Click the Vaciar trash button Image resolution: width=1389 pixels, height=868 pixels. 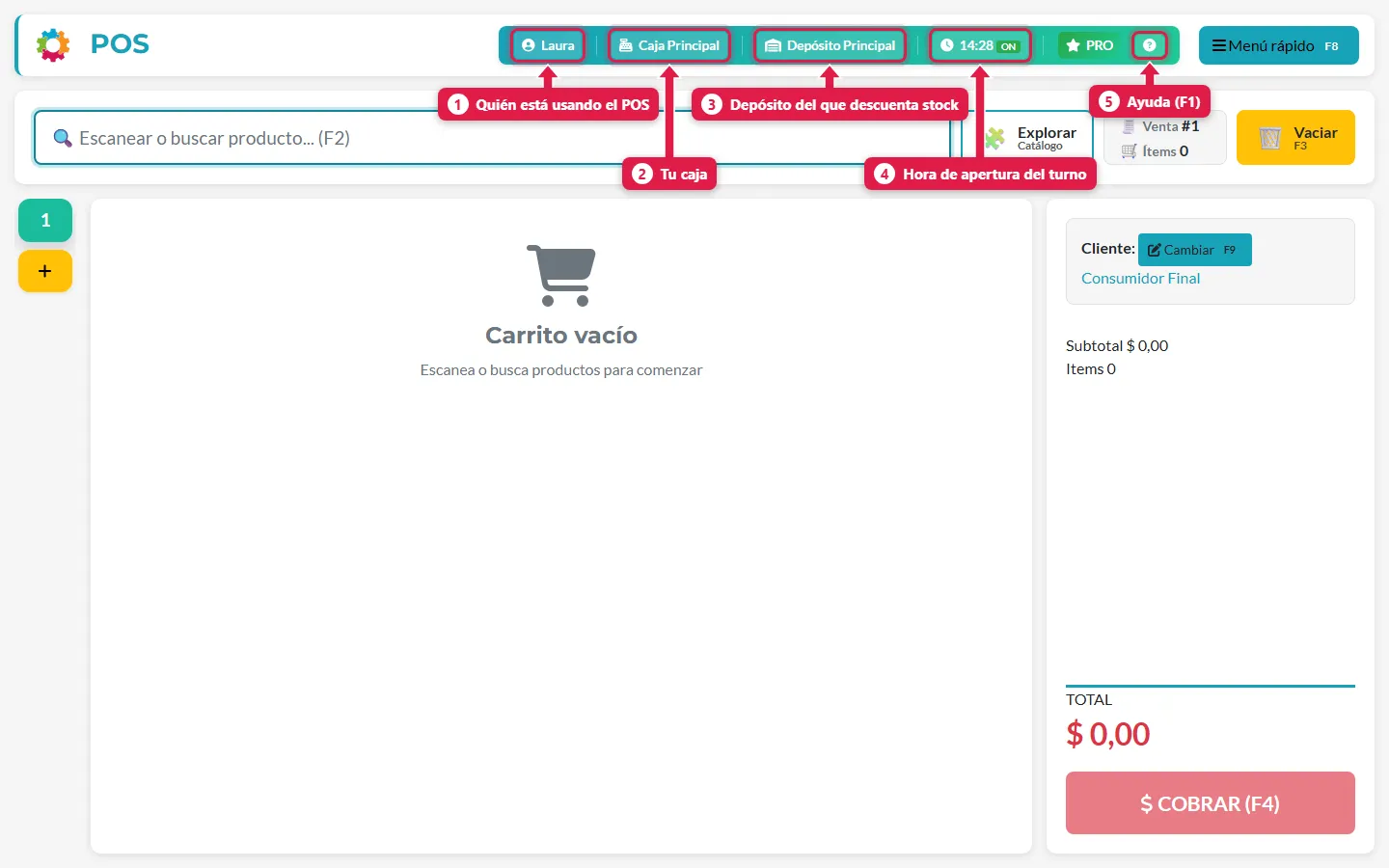(1295, 138)
